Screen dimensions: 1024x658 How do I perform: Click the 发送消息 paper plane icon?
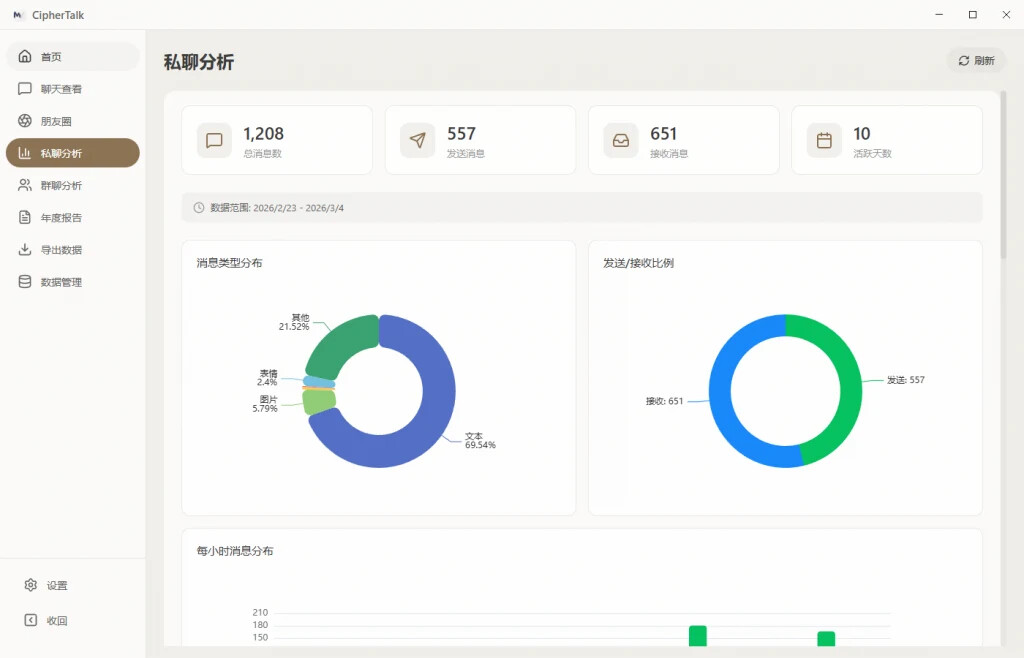pyautogui.click(x=417, y=140)
